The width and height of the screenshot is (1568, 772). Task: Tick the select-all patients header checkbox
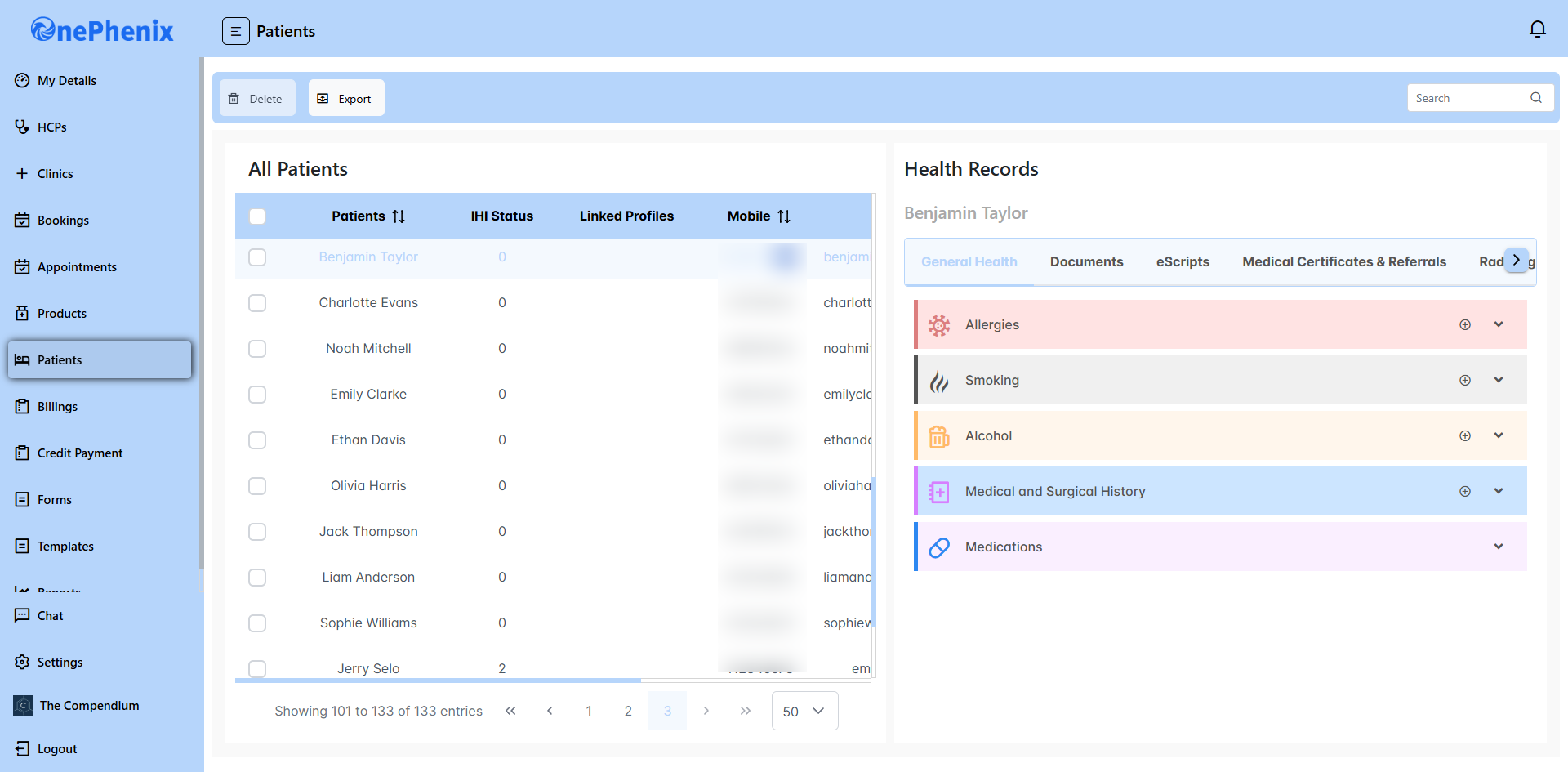(257, 216)
